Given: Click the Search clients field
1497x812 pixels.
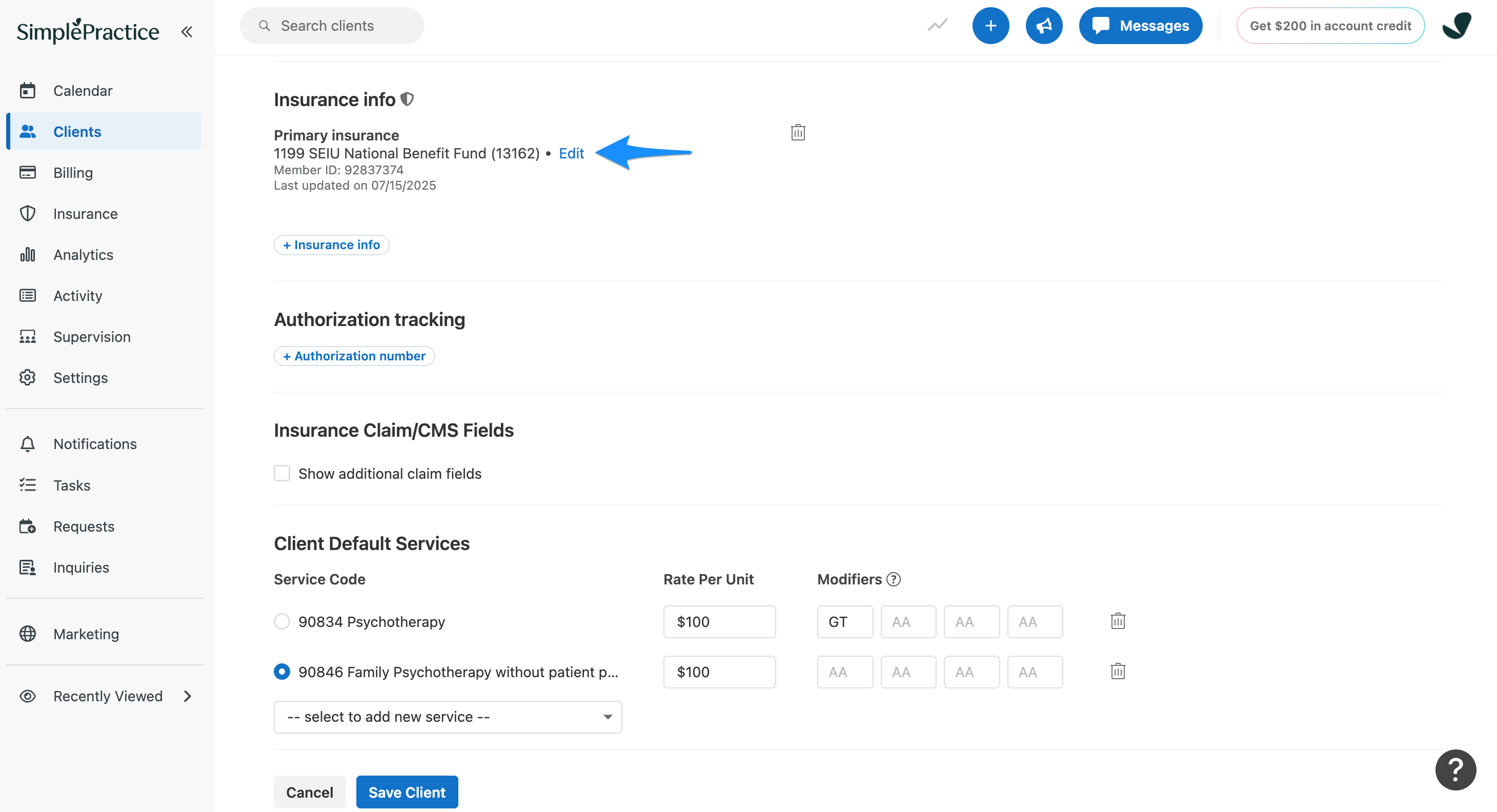Looking at the screenshot, I should click(332, 26).
